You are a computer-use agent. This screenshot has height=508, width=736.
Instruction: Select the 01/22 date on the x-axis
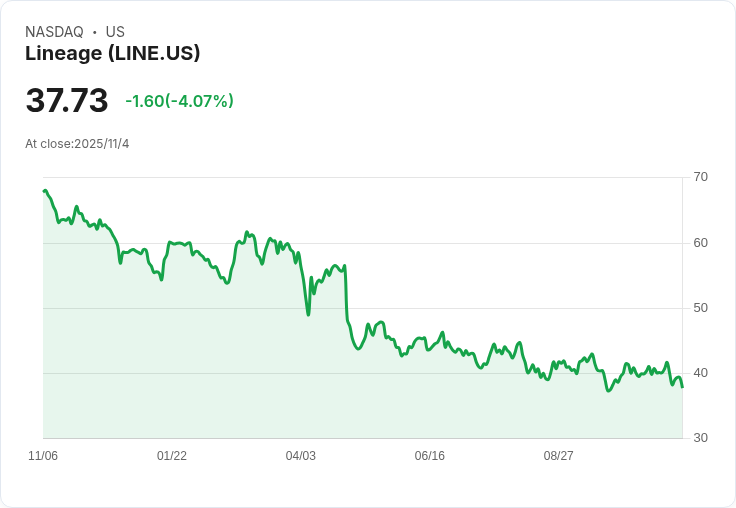(172, 456)
